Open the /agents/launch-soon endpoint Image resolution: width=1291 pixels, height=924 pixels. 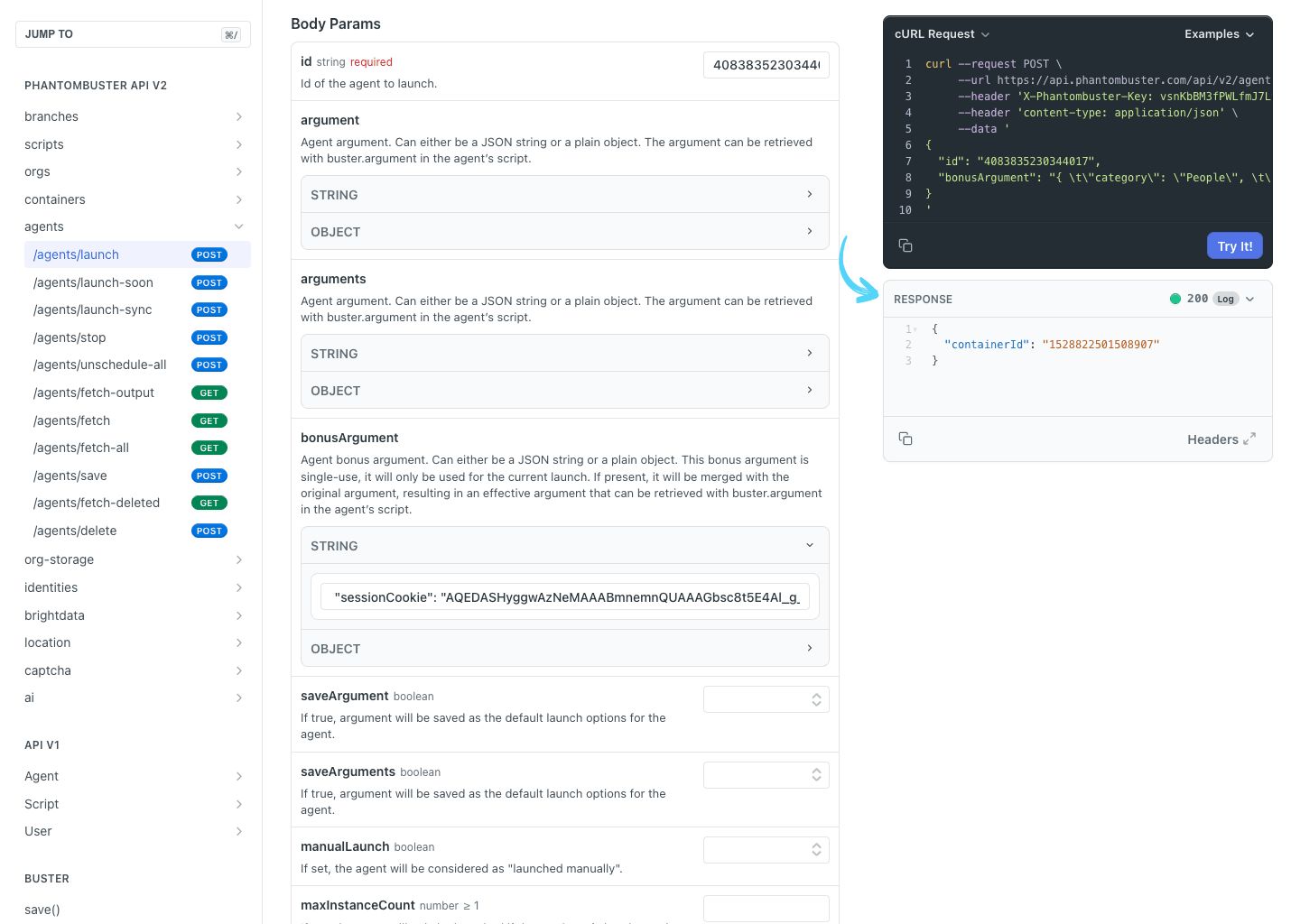click(137, 282)
